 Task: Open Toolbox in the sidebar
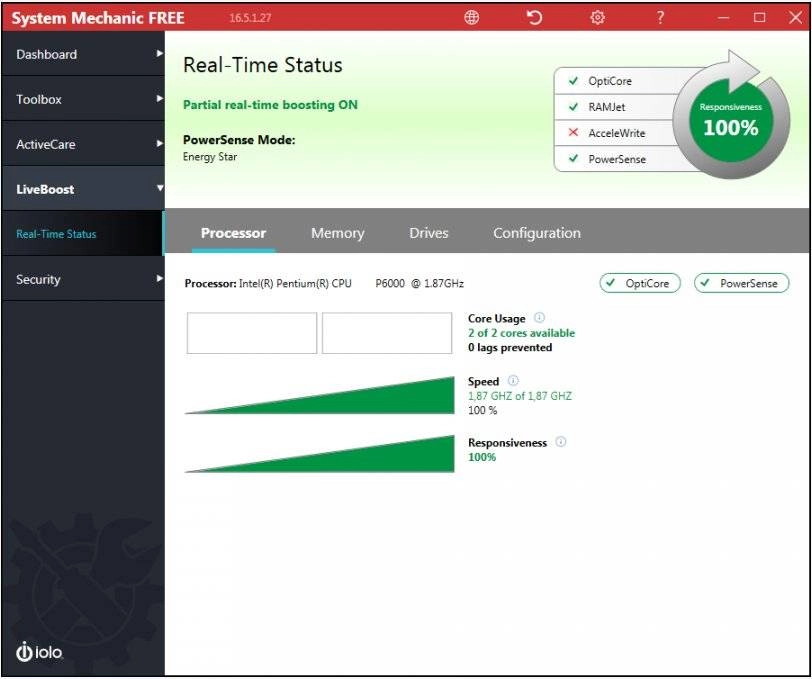(83, 99)
